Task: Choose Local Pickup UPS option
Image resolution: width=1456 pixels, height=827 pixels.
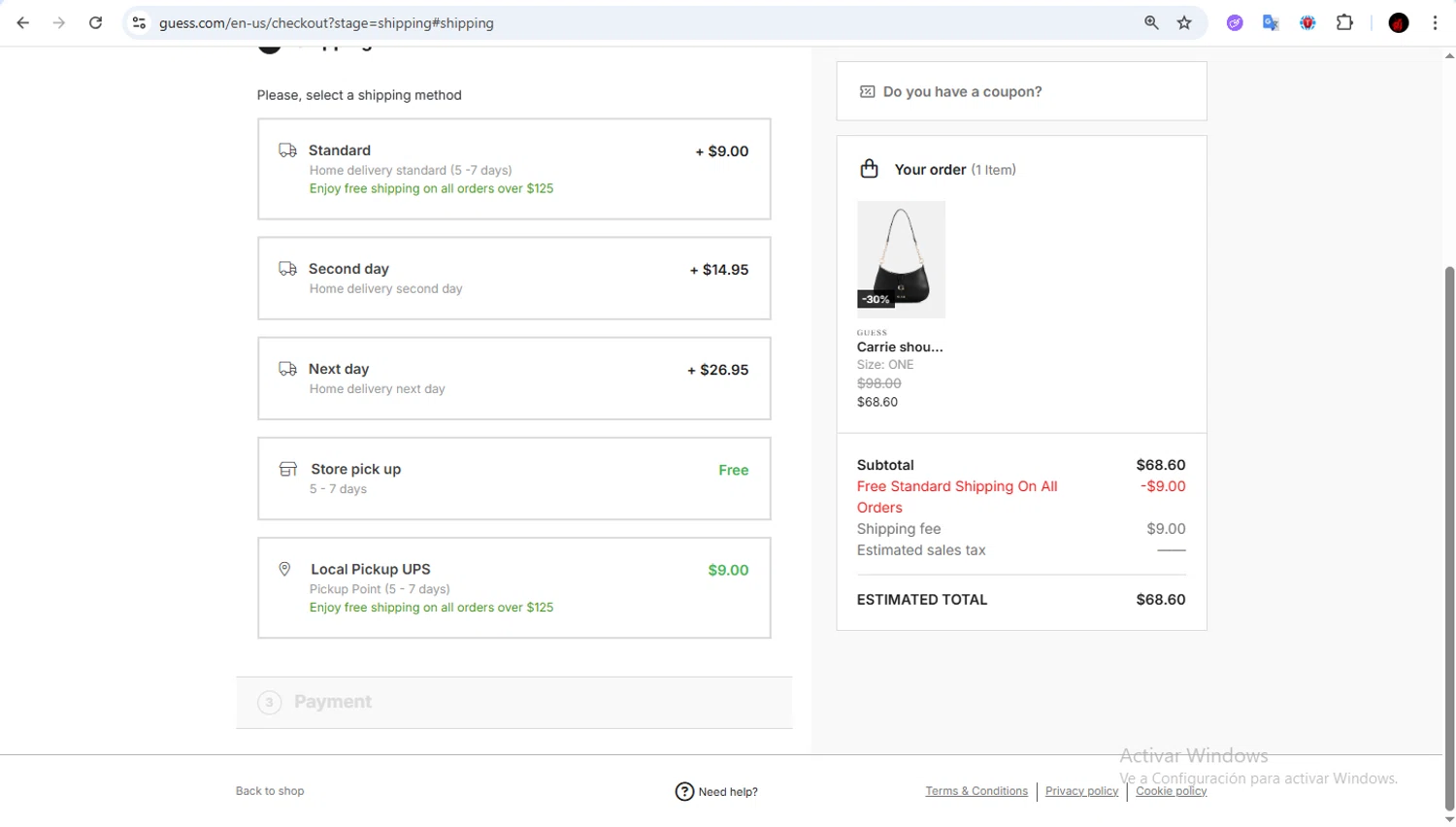Action: tap(513, 587)
